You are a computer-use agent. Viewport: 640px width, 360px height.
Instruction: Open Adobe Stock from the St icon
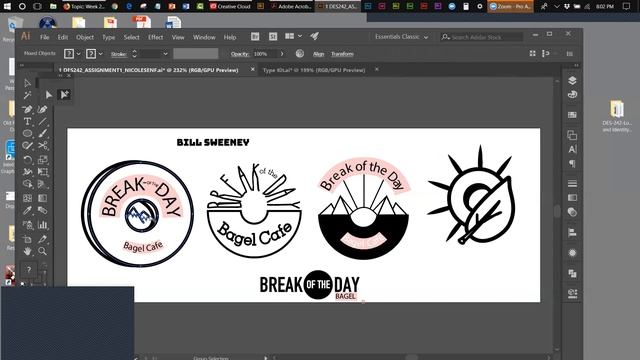click(273, 37)
